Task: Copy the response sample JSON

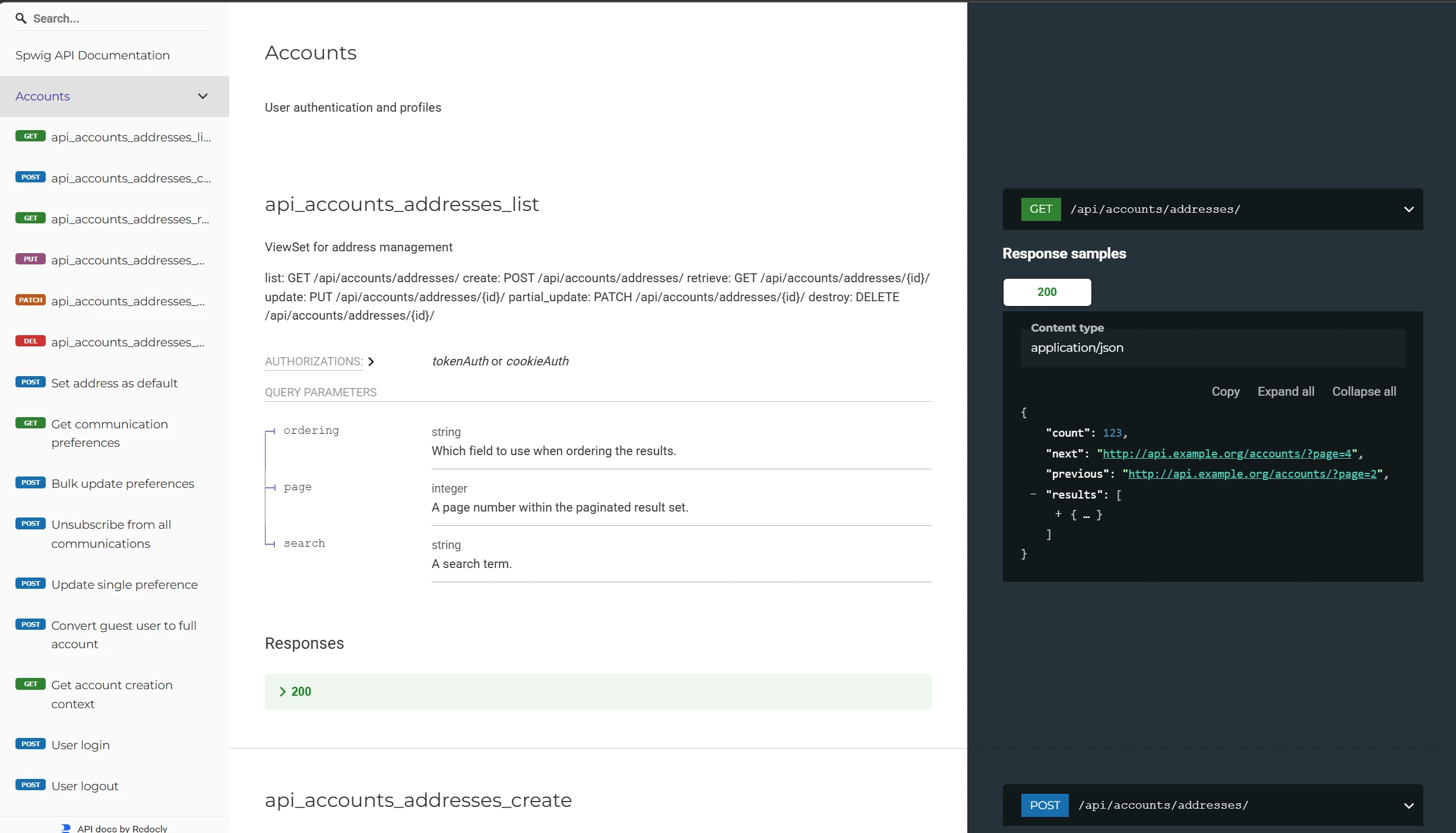Action: pyautogui.click(x=1226, y=392)
